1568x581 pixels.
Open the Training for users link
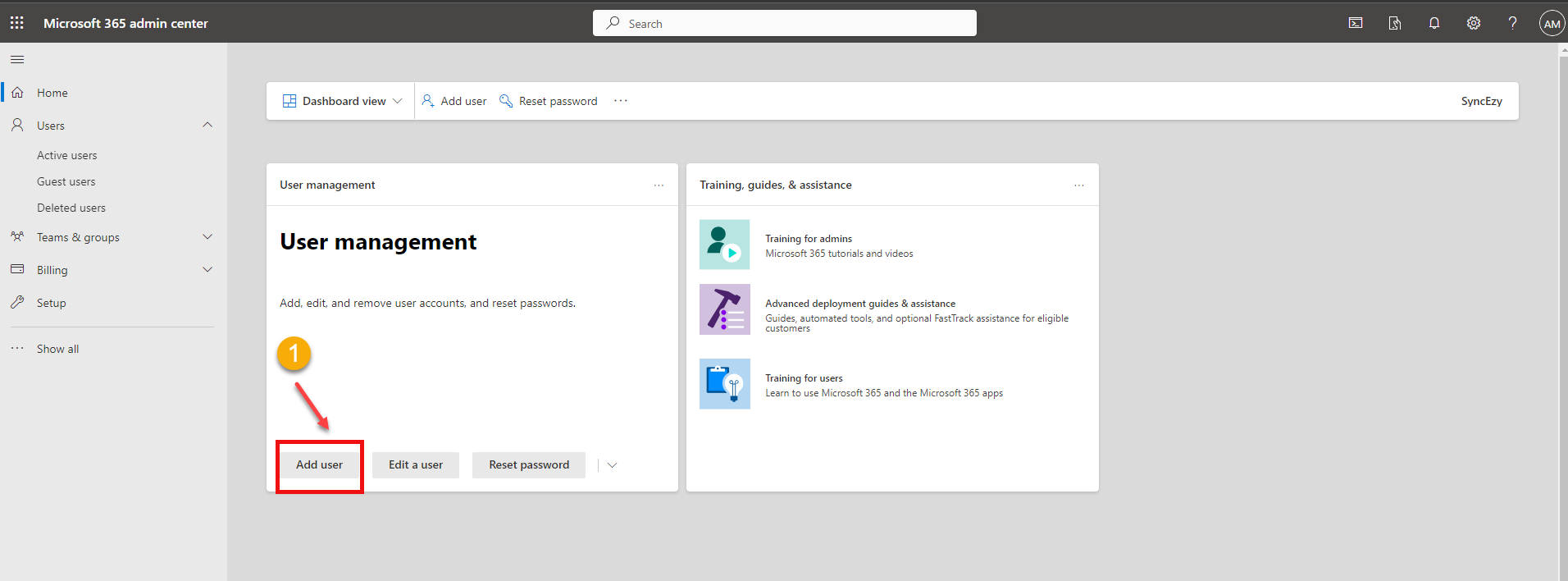click(x=804, y=378)
